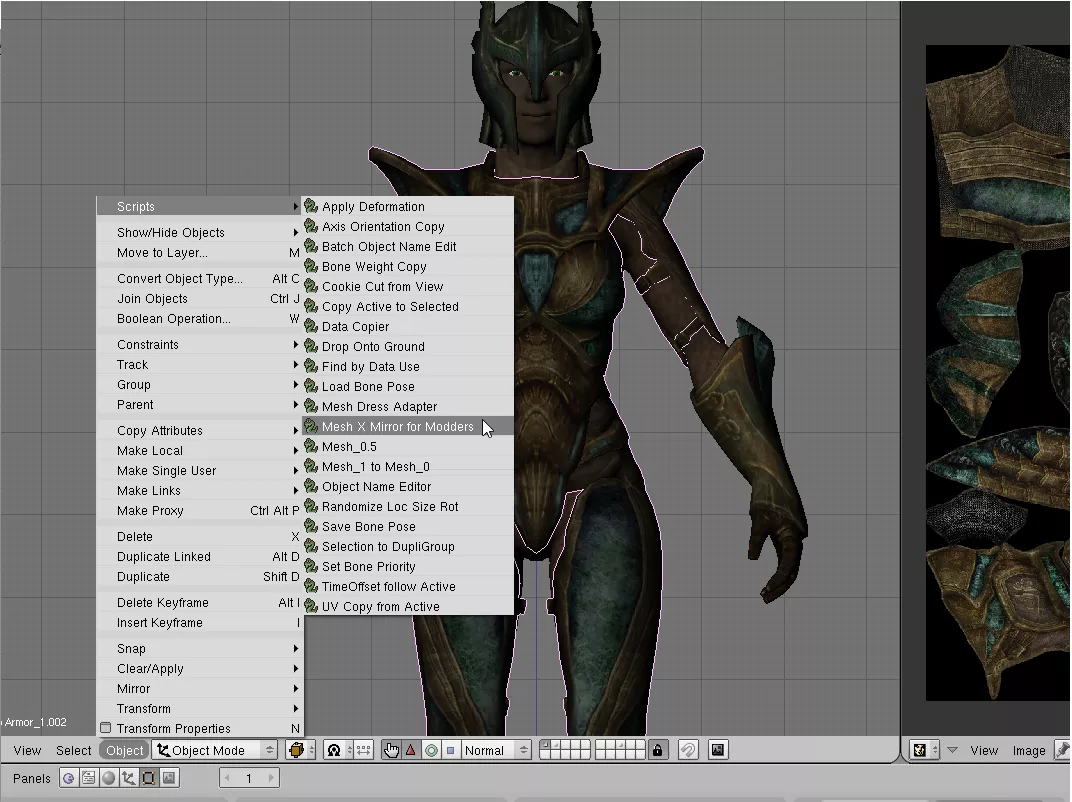Open the UV editor Image menu

[x=1028, y=750]
